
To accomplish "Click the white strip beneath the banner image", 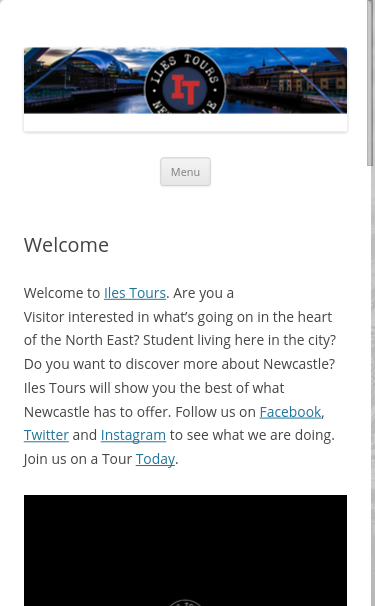I will point(185,123).
